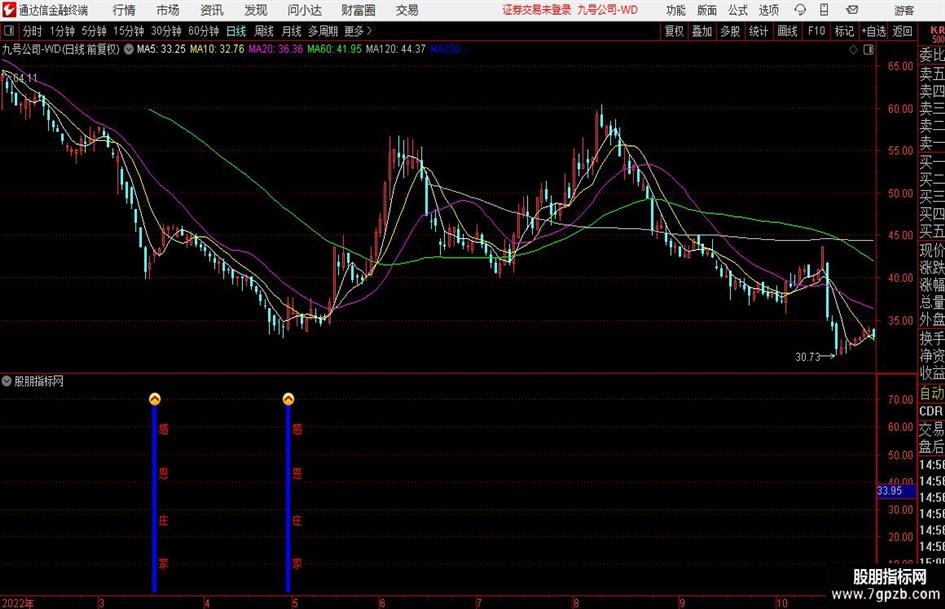Switch to 月线 monthly period tab
The width and height of the screenshot is (945, 609).
(x=292, y=31)
